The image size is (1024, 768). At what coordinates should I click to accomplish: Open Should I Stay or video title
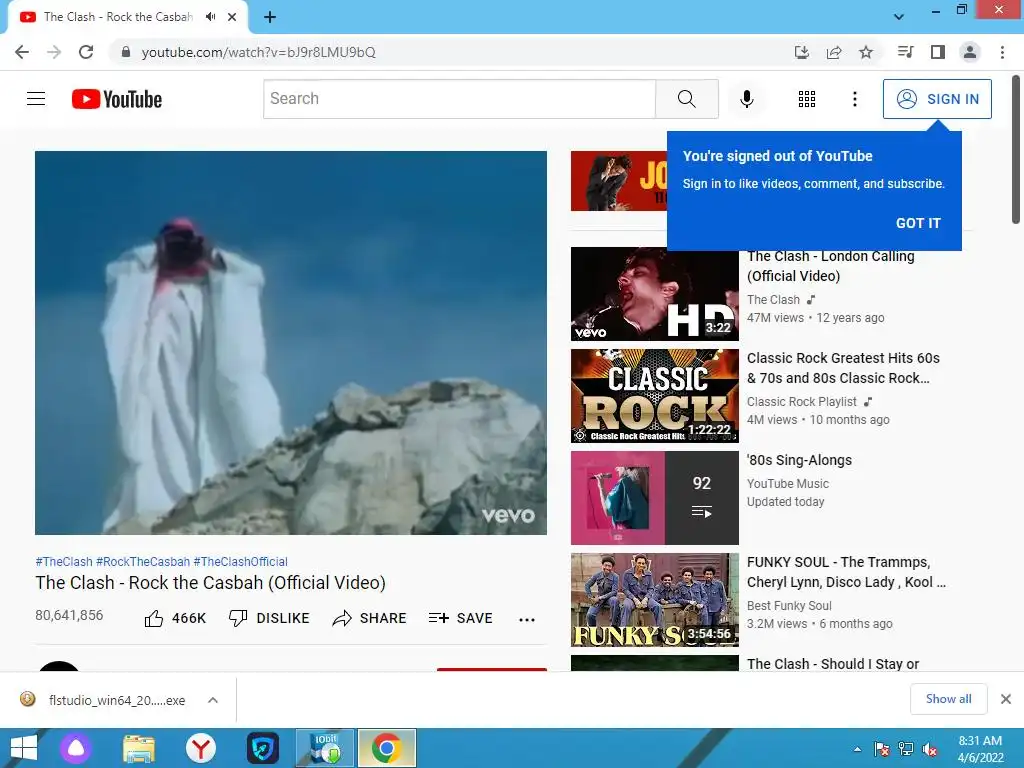pyautogui.click(x=833, y=664)
